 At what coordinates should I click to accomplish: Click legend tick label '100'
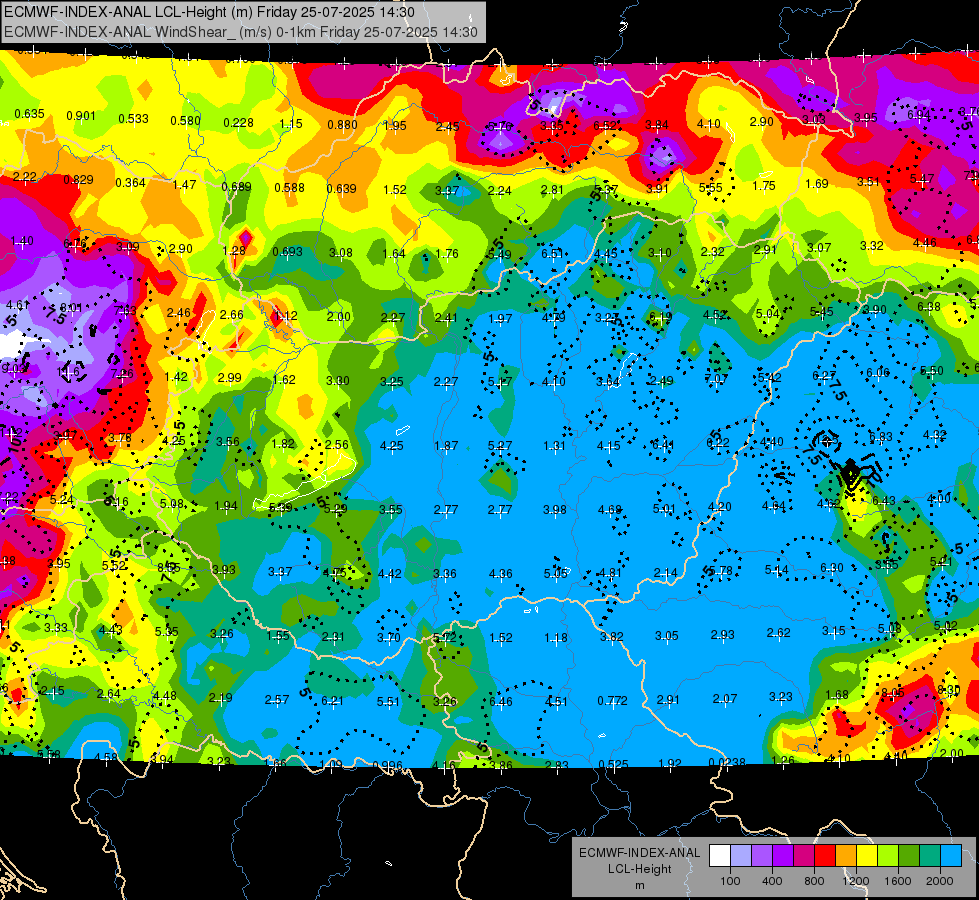tap(730, 881)
